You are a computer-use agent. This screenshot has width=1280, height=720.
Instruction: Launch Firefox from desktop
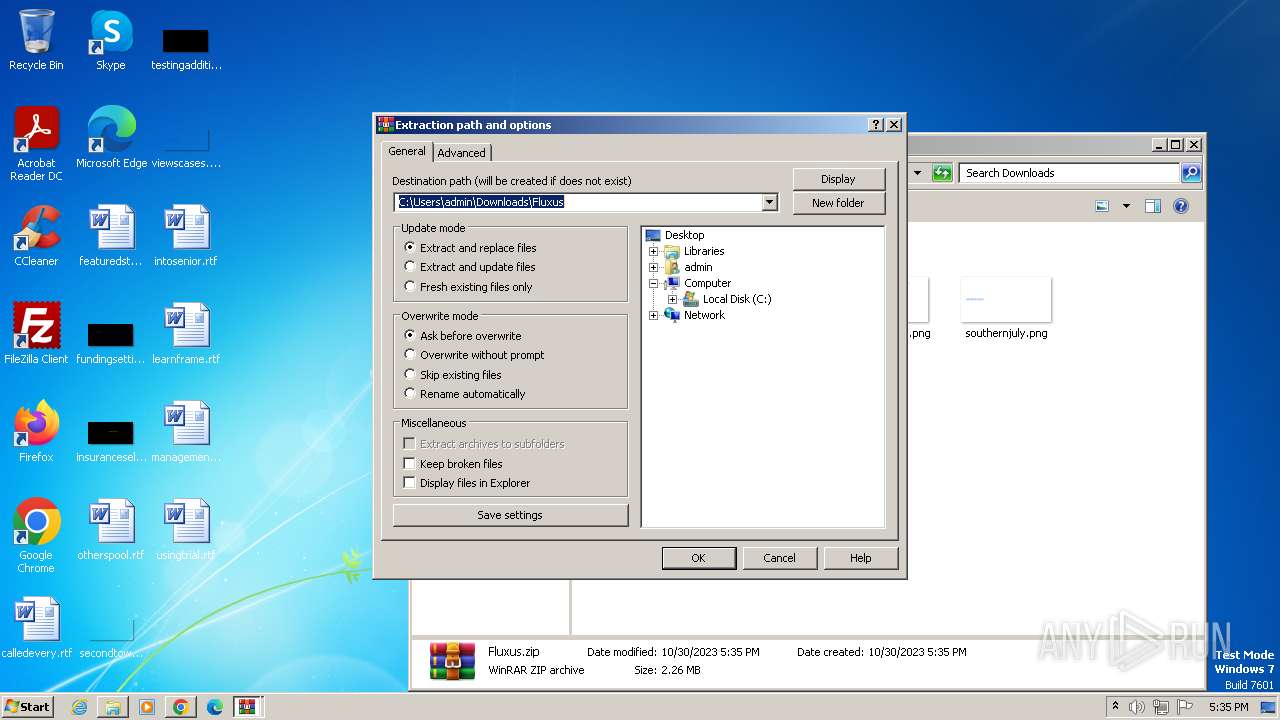click(x=36, y=432)
